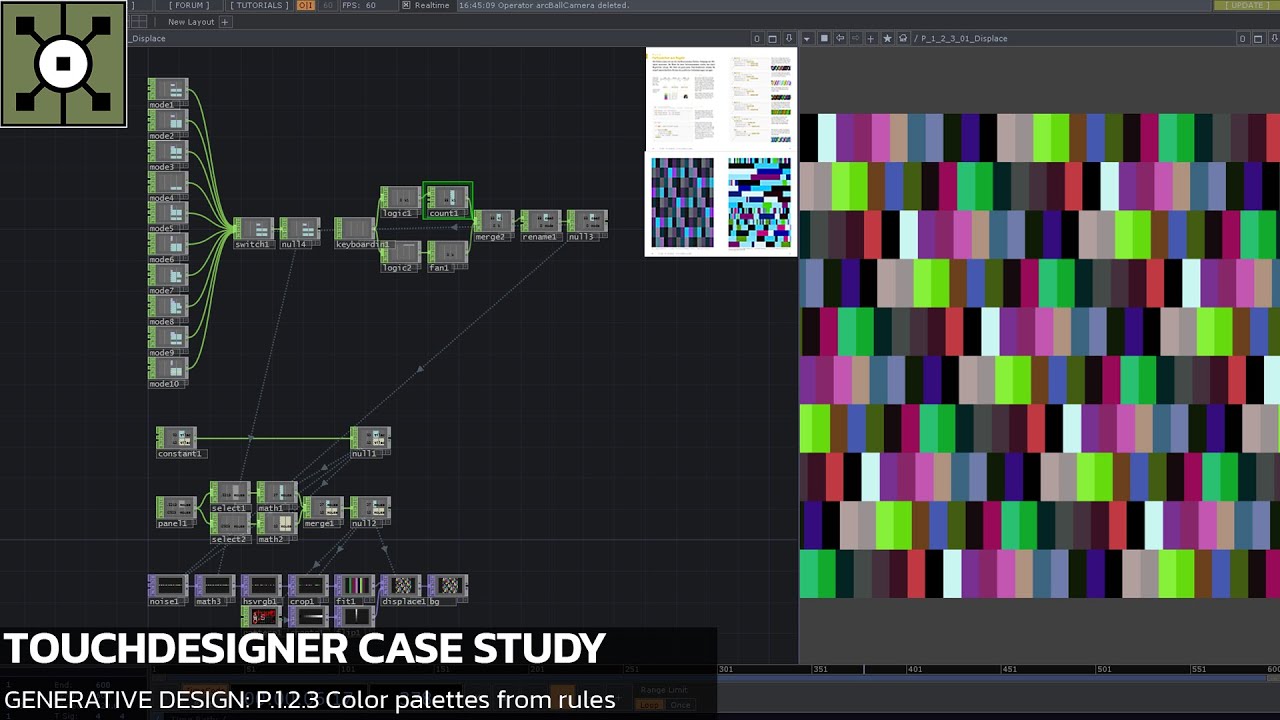
Task: Click timeline frame marker 401
Action: point(914,669)
